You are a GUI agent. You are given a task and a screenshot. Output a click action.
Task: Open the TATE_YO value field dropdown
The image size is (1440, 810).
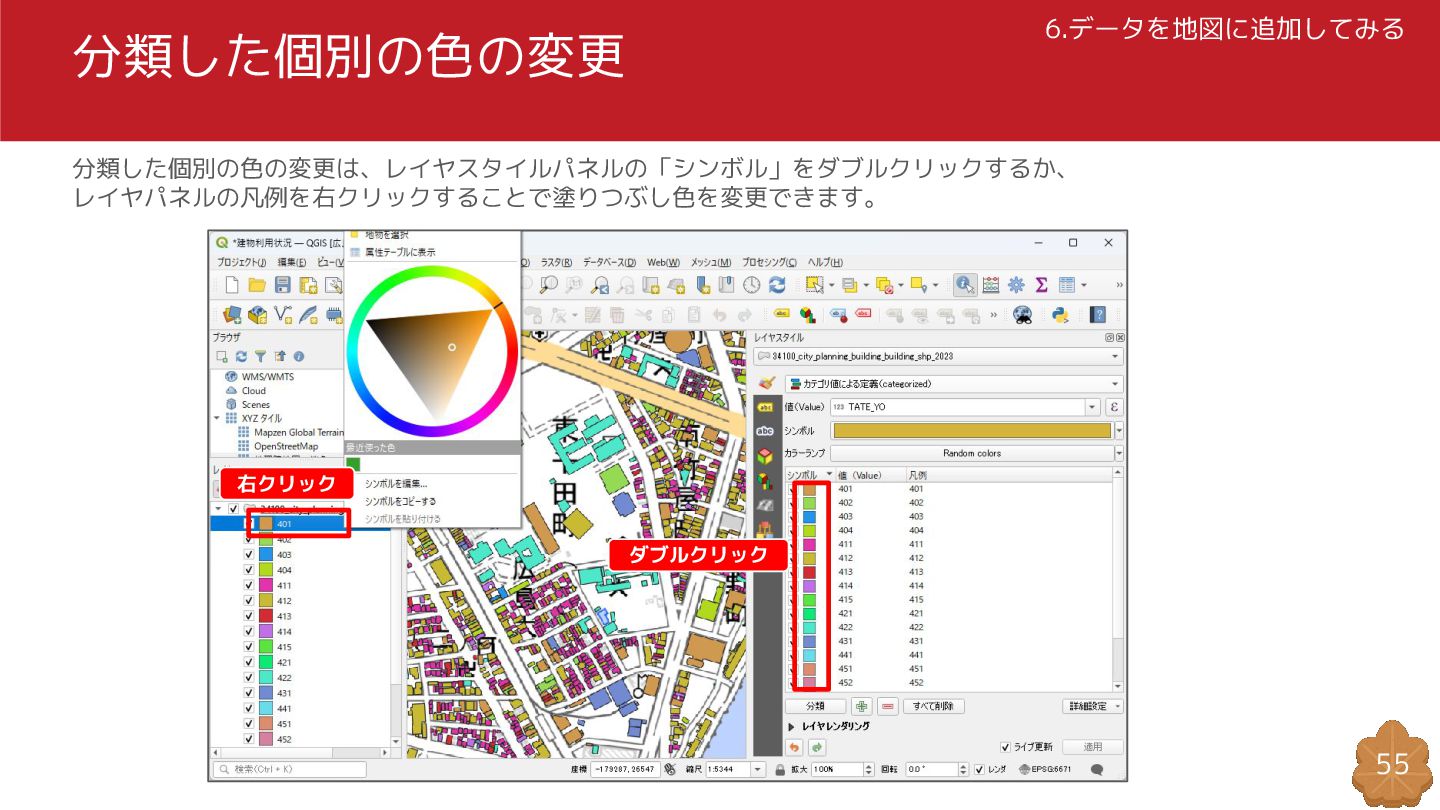[1092, 407]
